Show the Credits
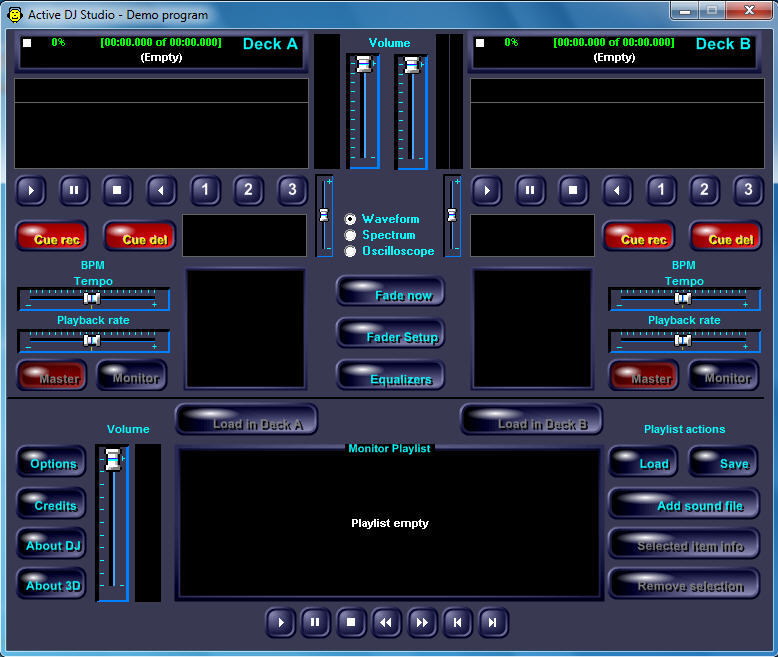Image resolution: width=778 pixels, height=657 pixels. point(51,504)
